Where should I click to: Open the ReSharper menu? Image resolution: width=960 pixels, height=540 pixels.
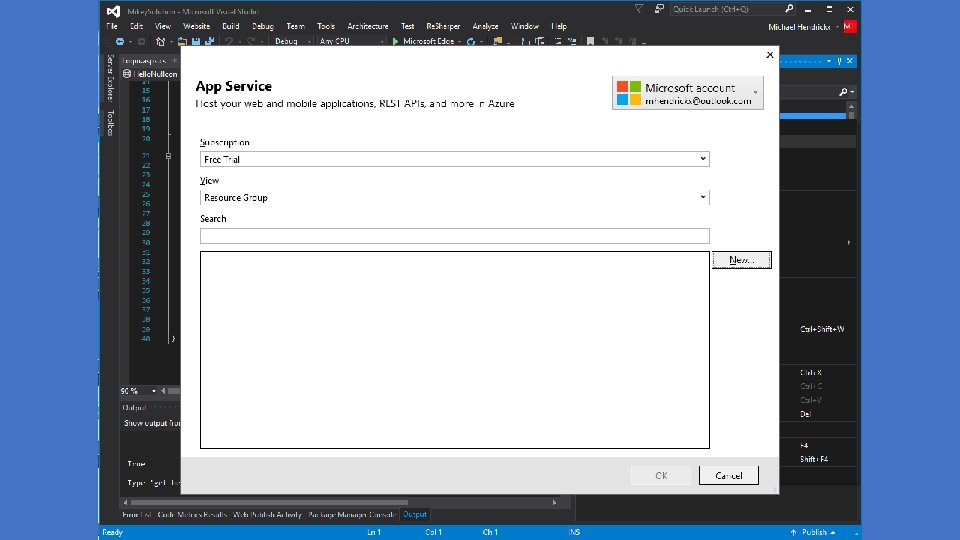(443, 26)
